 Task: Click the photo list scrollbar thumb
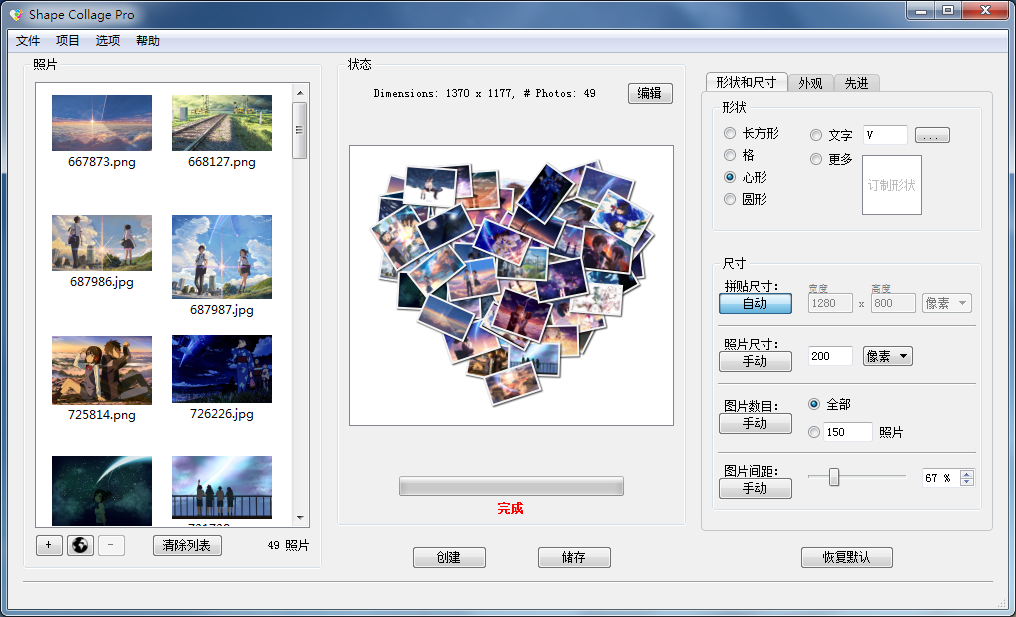coord(299,130)
